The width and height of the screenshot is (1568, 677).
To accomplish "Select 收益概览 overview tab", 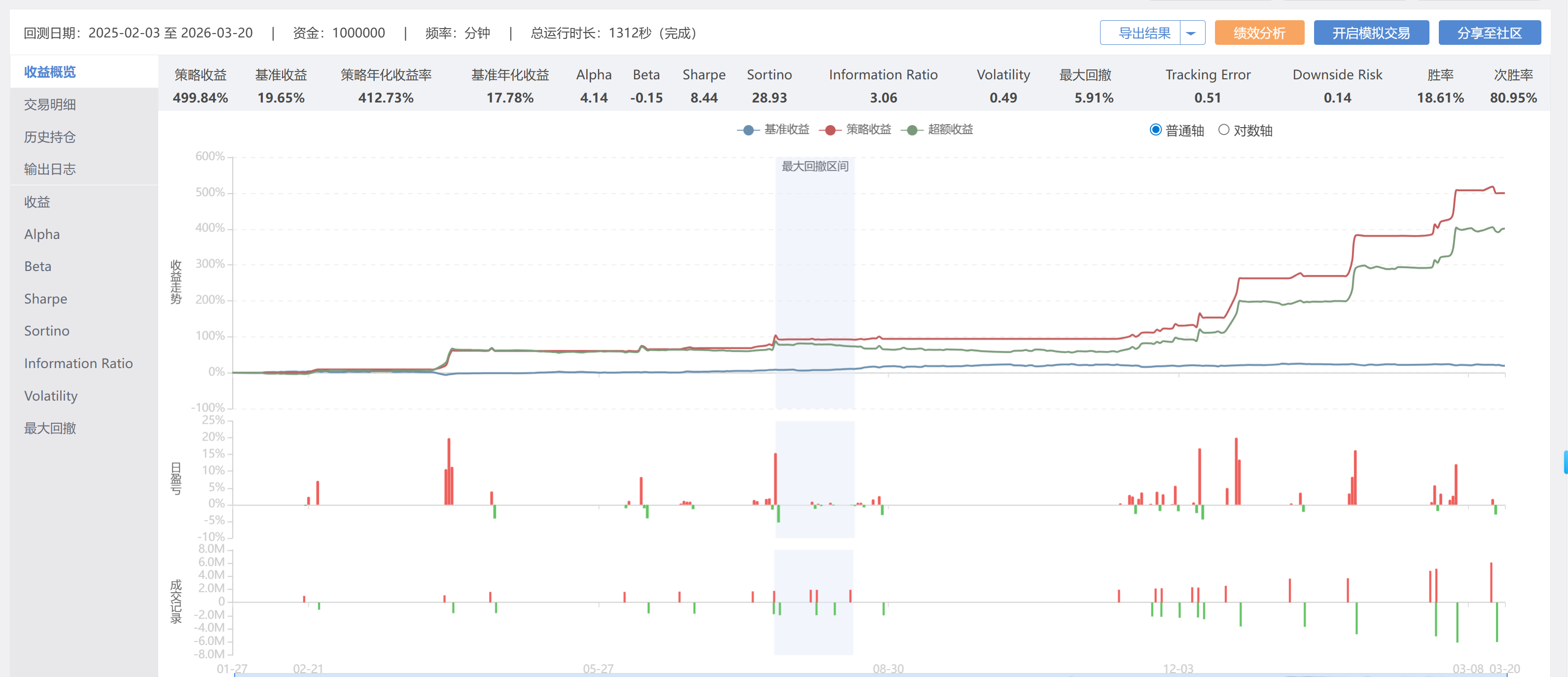I will tap(50, 72).
